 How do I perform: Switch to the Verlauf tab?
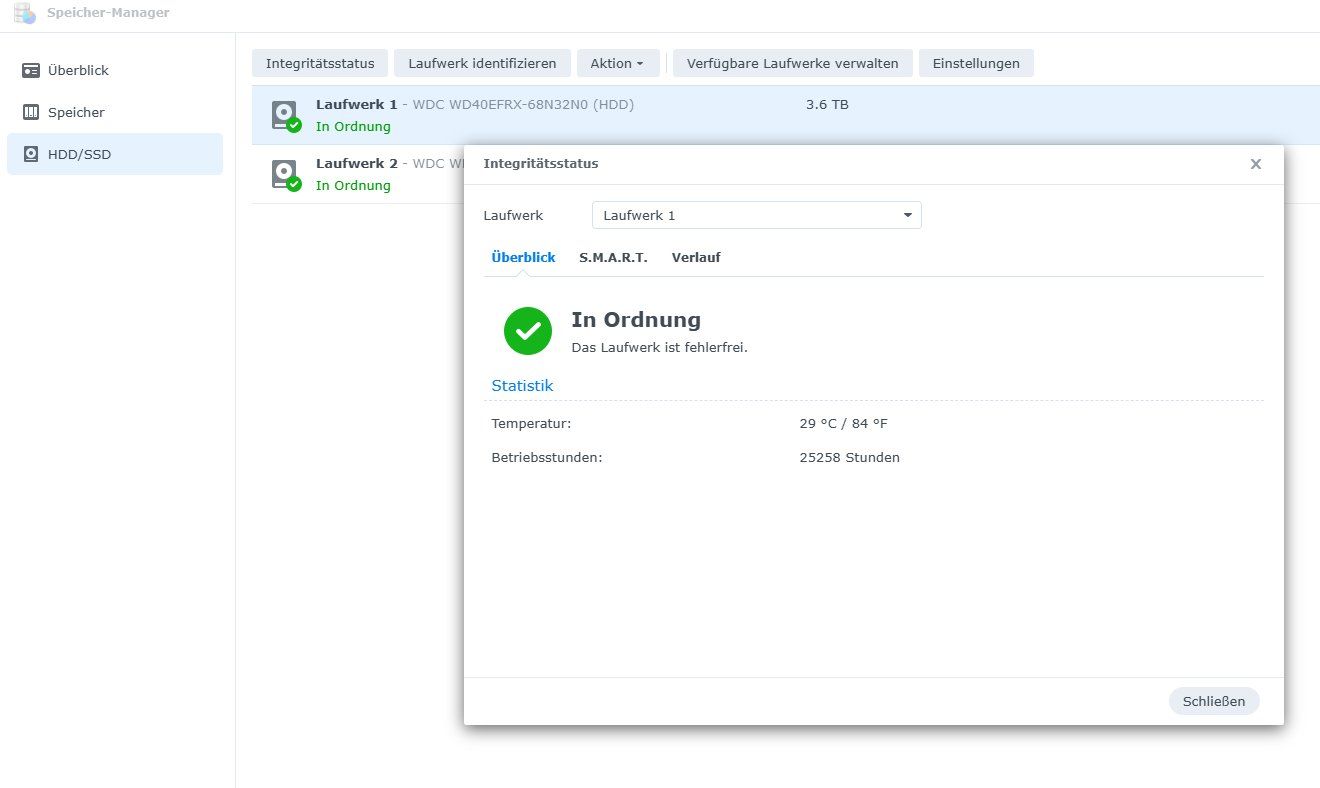pyautogui.click(x=696, y=257)
